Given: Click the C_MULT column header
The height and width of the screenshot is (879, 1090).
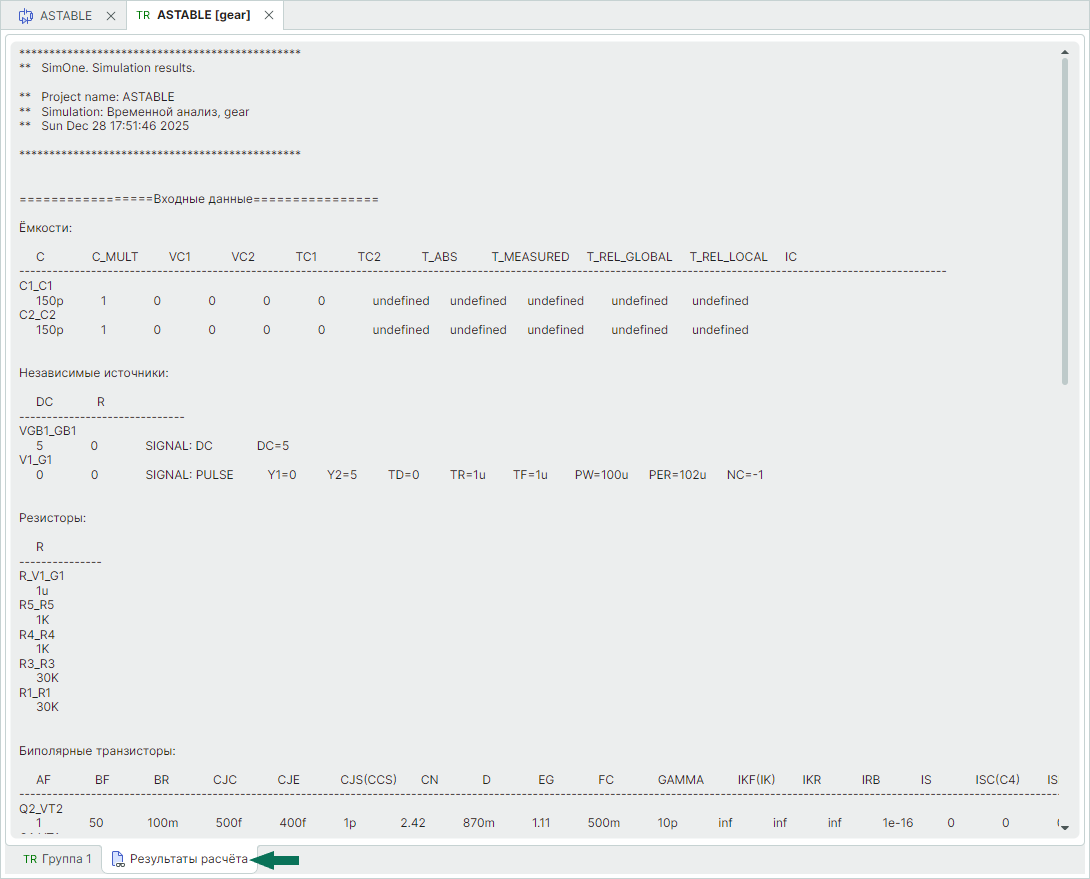Looking at the screenshot, I should coord(115,257).
